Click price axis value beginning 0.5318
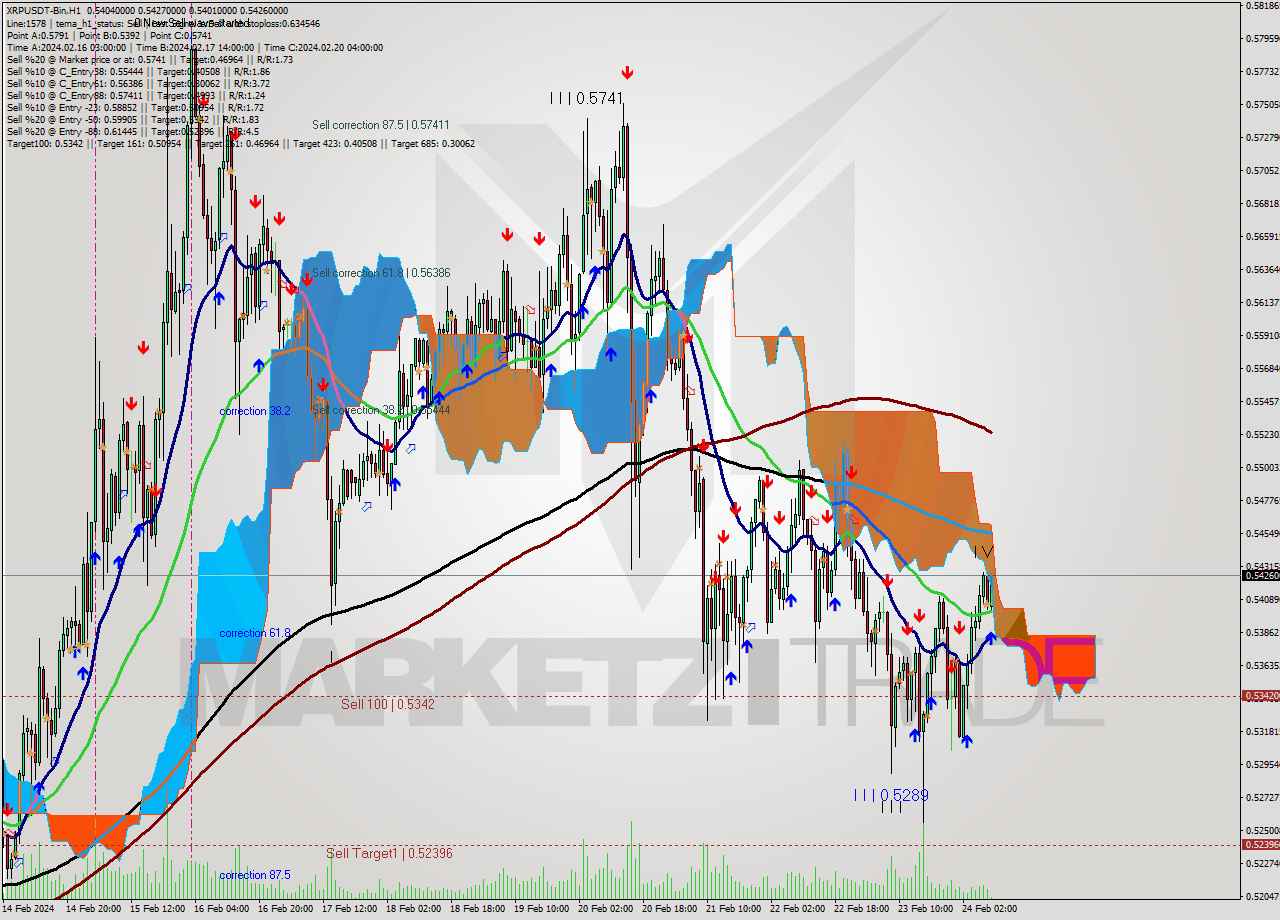Image resolution: width=1280 pixels, height=920 pixels. (1262, 731)
